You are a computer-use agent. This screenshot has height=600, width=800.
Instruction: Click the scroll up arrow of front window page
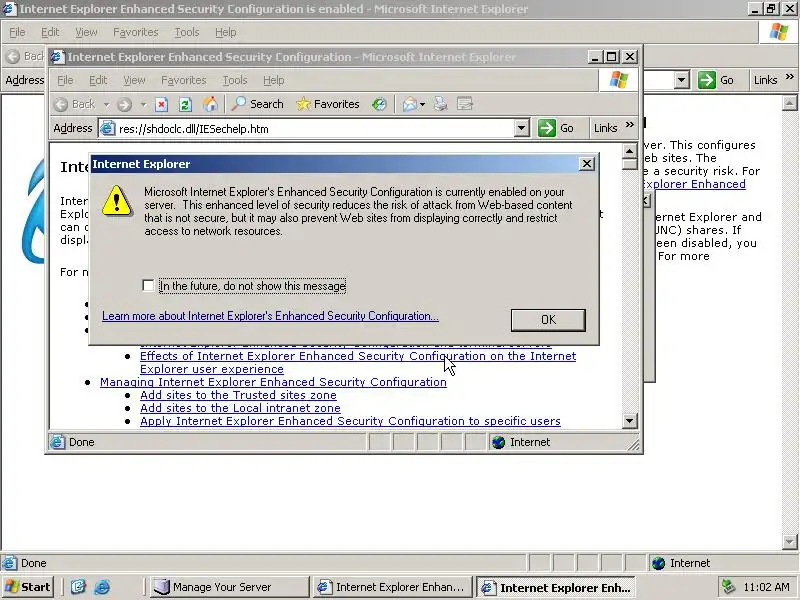pos(630,151)
